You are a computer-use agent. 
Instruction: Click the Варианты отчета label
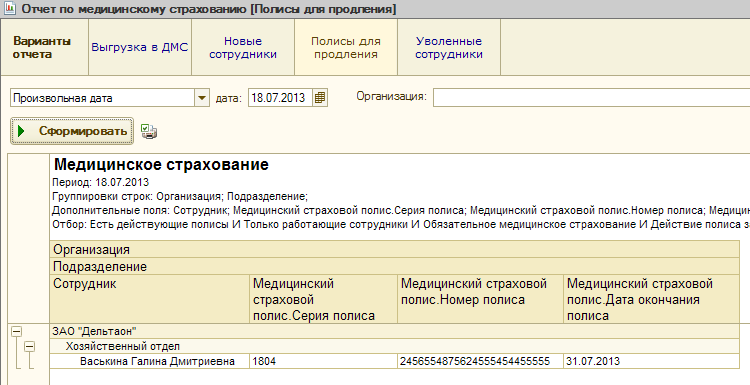[42, 47]
